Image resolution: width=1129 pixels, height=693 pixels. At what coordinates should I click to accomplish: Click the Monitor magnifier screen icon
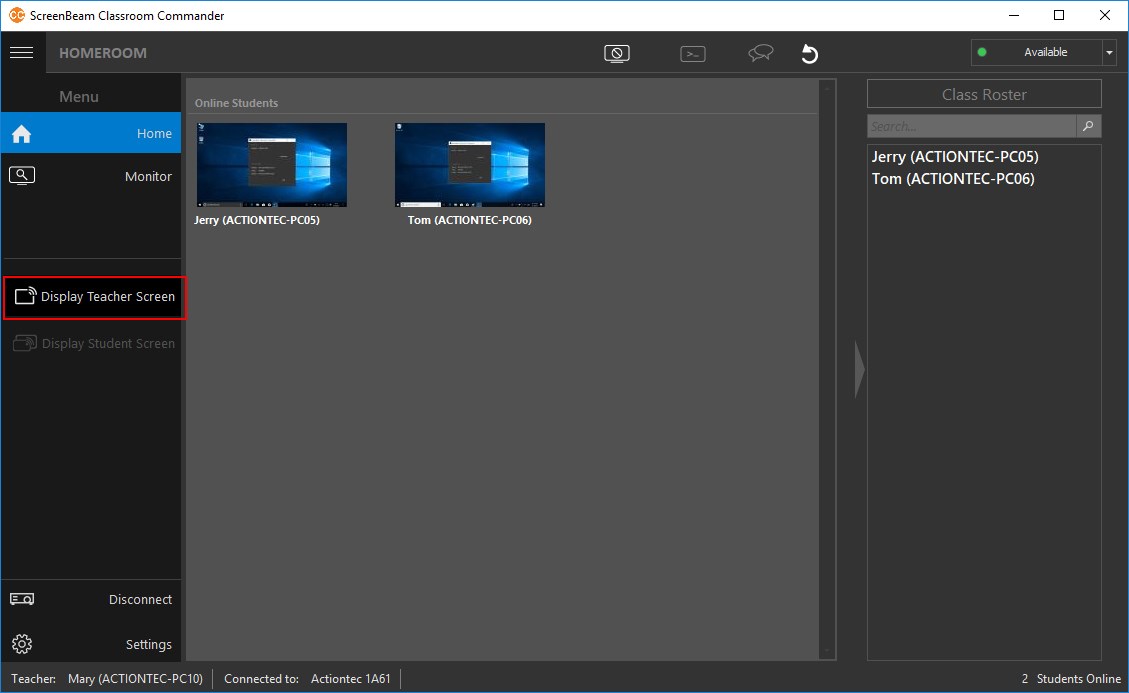click(22, 175)
